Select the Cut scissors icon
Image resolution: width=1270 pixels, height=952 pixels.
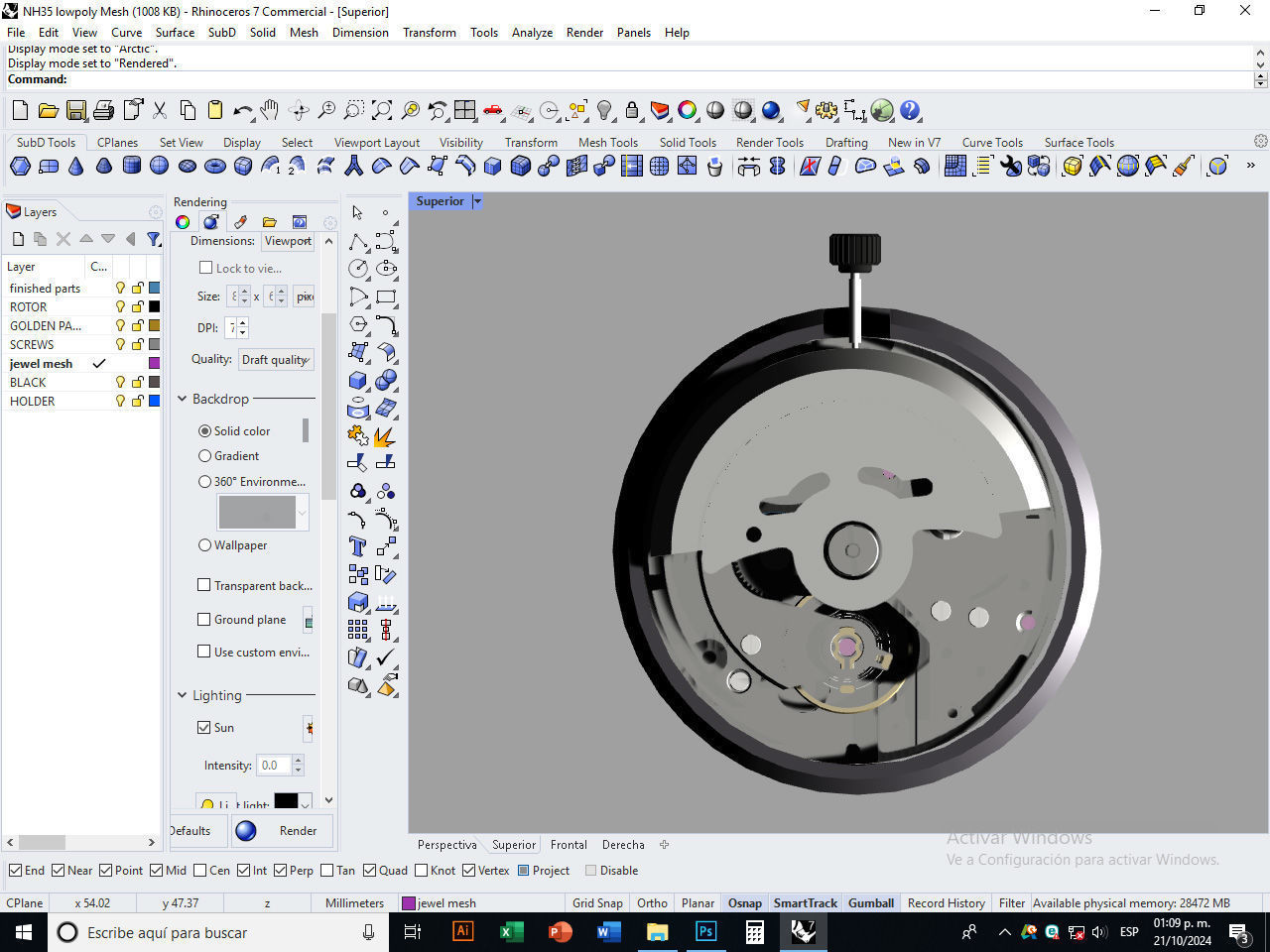pos(160,110)
